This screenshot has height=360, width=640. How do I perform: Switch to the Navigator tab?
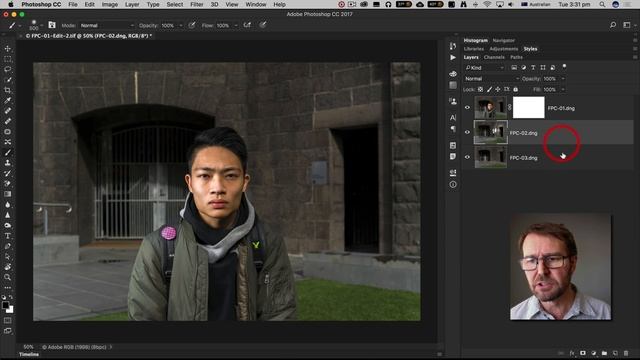pyautogui.click(x=503, y=40)
